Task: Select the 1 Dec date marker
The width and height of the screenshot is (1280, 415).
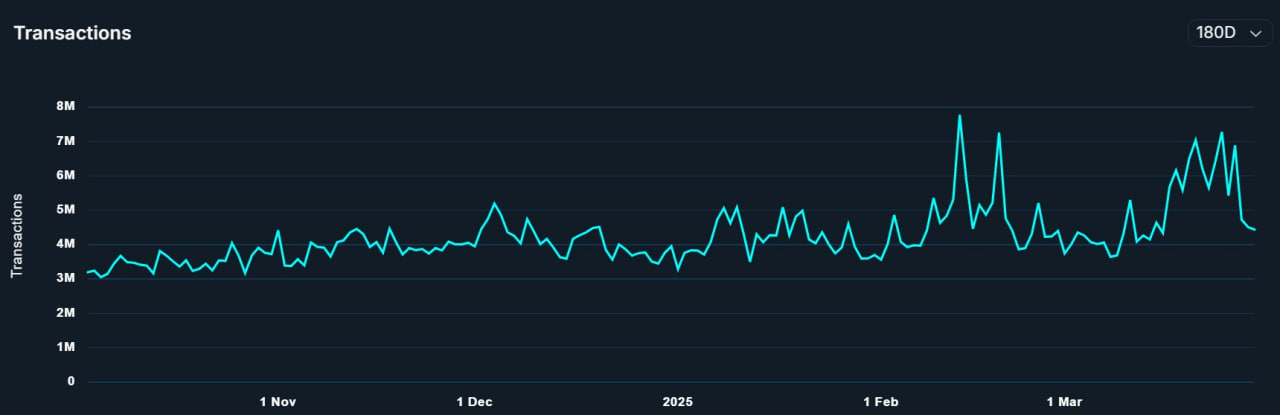Action: tap(474, 402)
